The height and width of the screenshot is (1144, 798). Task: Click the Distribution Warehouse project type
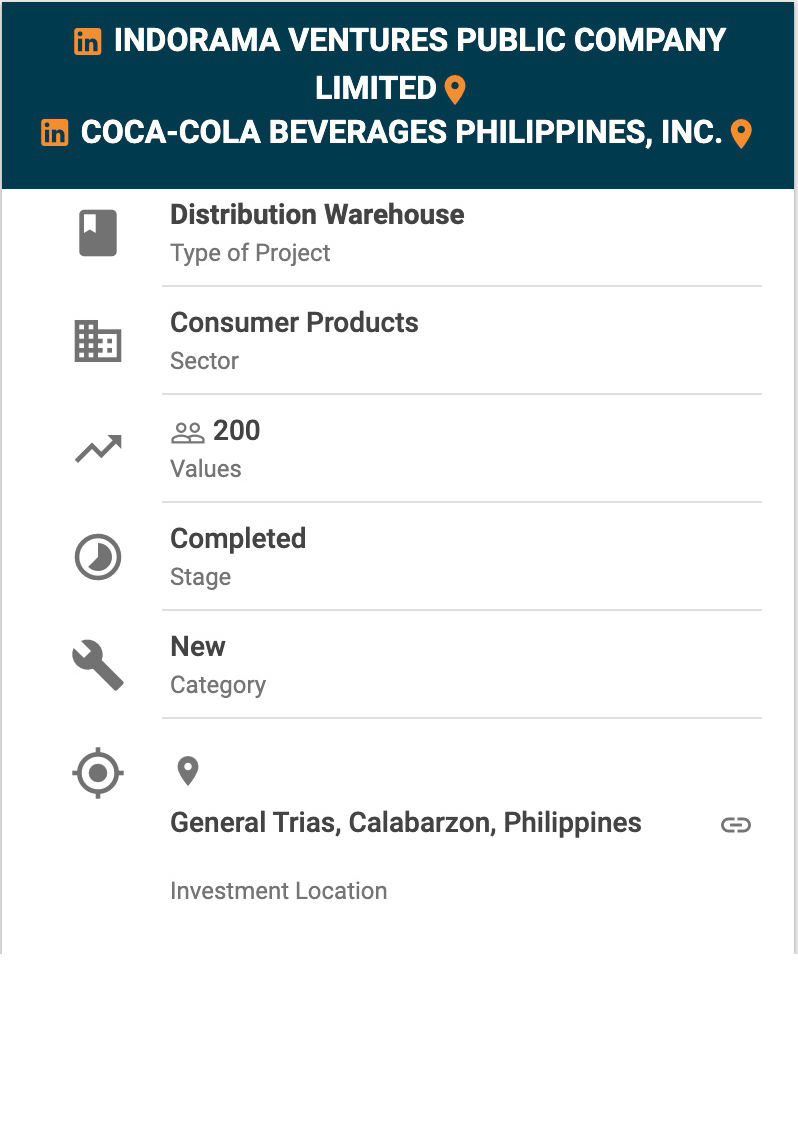317,215
